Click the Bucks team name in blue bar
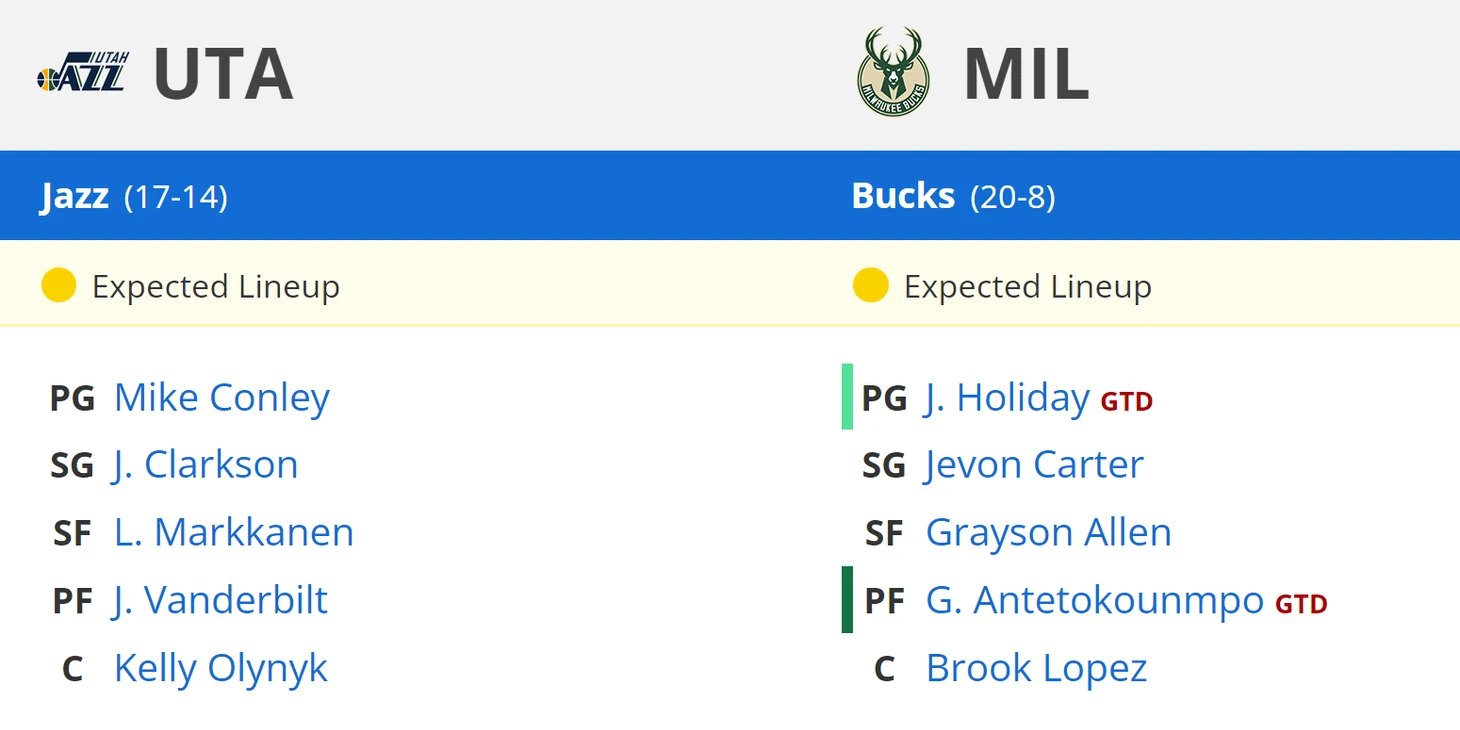 click(903, 196)
